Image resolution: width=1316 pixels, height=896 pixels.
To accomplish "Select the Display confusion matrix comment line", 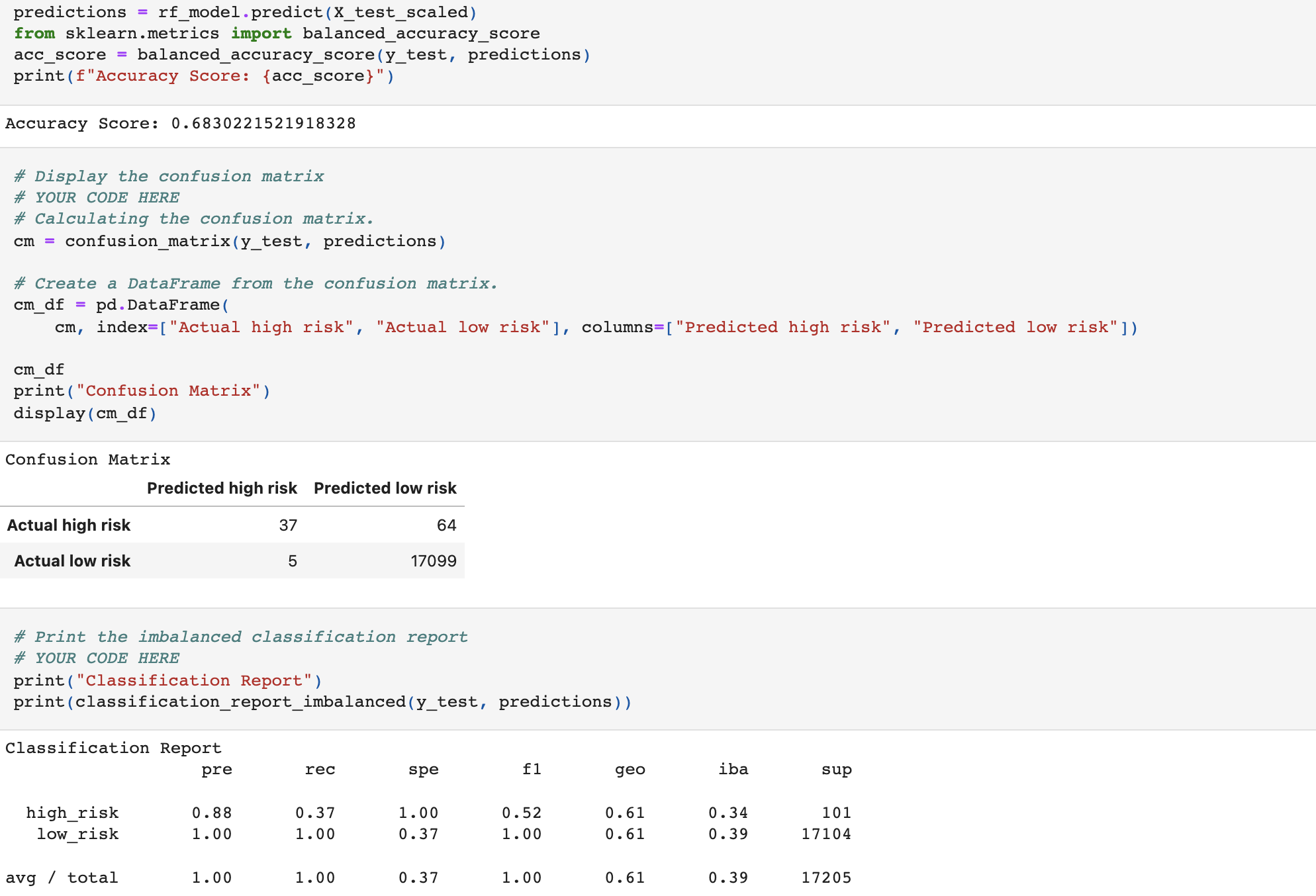I will click(169, 176).
